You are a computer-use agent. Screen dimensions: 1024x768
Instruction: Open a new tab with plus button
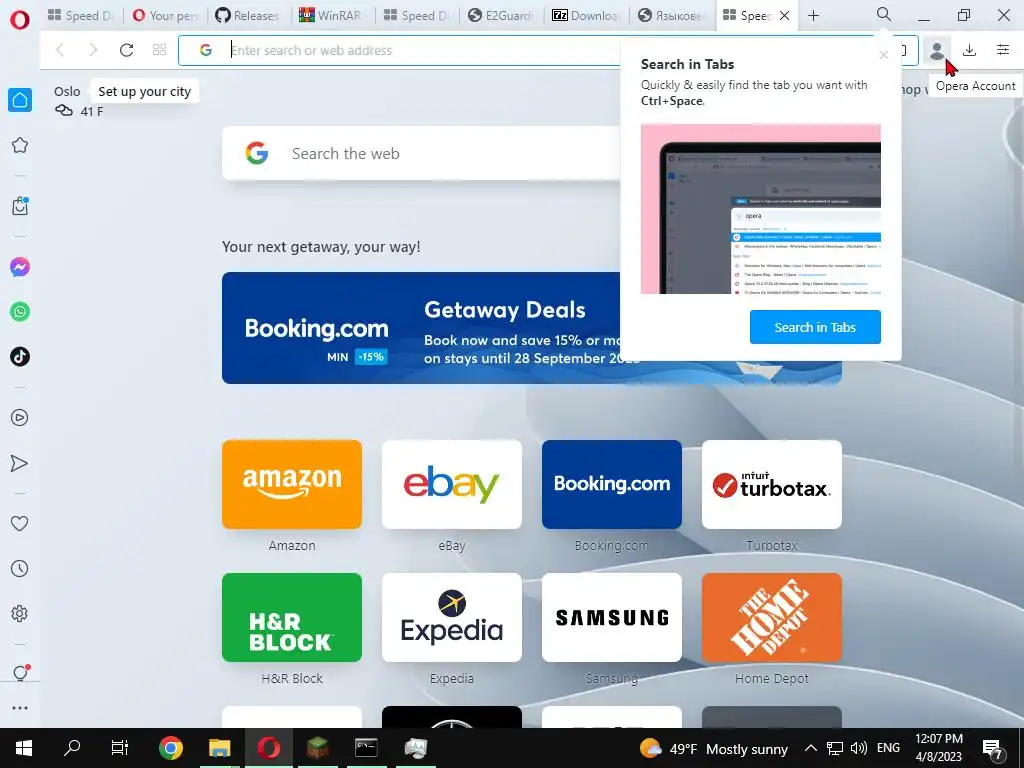click(x=813, y=16)
